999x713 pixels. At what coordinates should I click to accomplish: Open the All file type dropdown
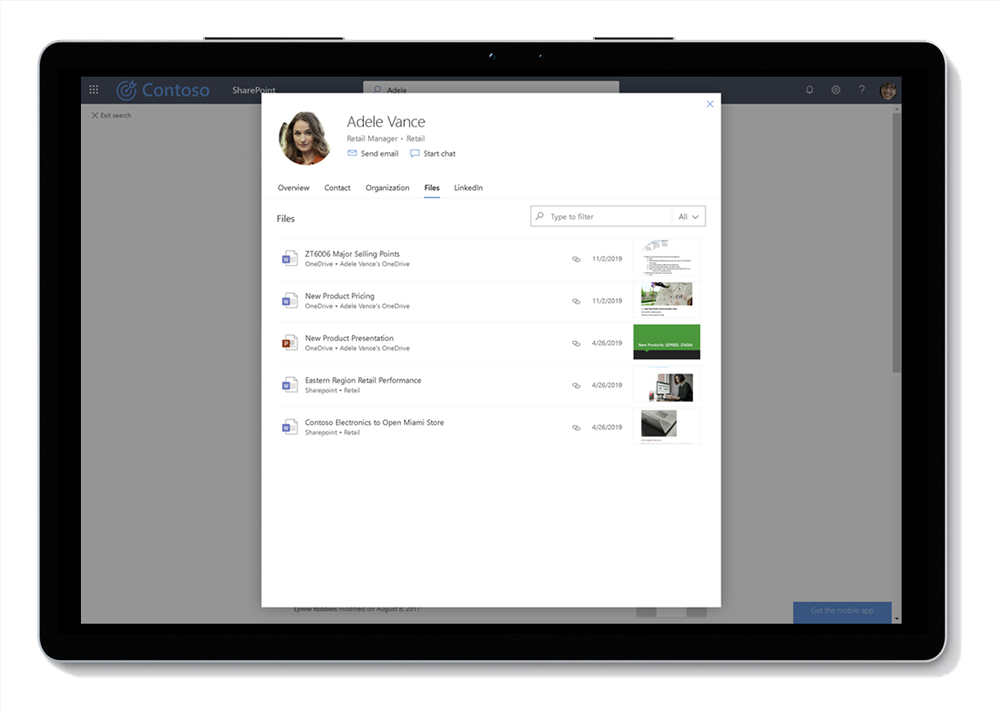(689, 217)
